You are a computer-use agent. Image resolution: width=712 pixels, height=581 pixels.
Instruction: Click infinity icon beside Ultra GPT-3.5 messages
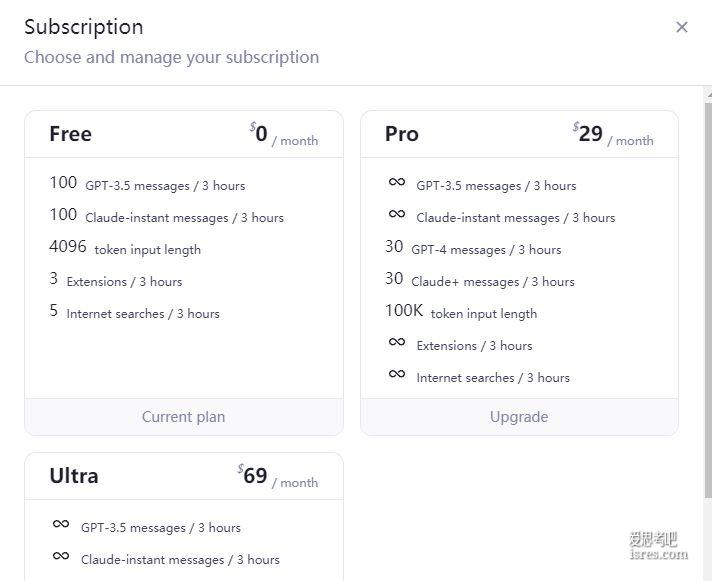(x=61, y=524)
